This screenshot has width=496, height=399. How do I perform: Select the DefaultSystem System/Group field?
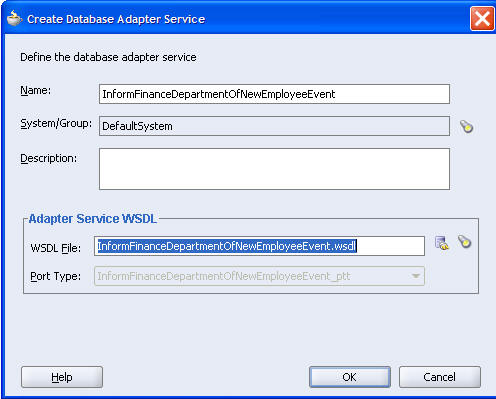(274, 126)
